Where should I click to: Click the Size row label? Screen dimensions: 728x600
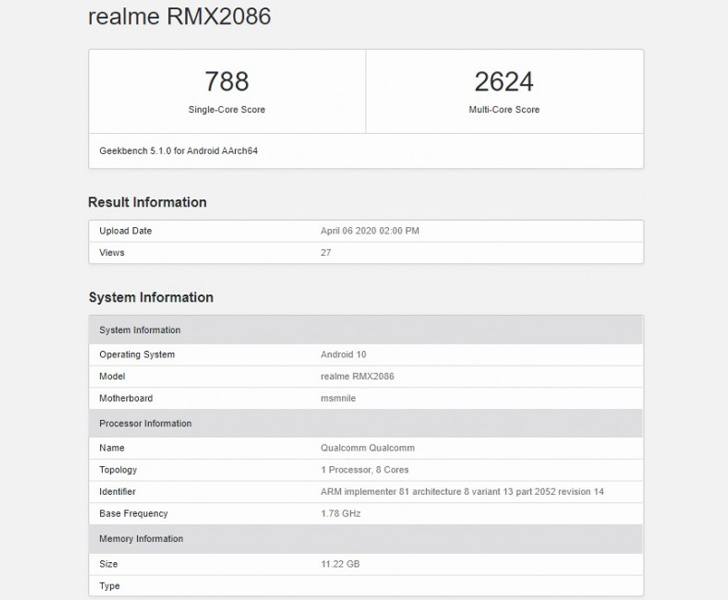(108, 564)
